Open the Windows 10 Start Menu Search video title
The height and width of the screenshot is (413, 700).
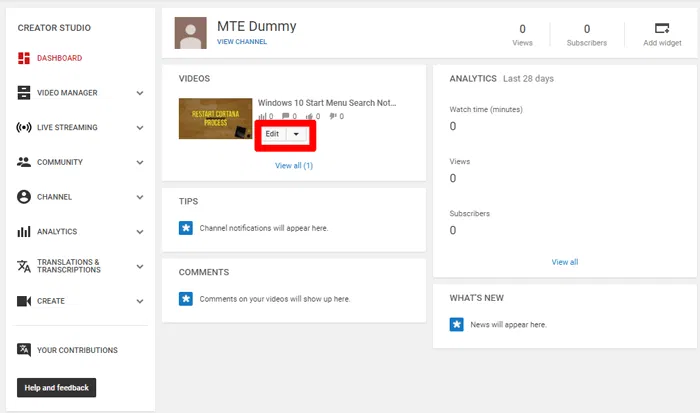327,103
